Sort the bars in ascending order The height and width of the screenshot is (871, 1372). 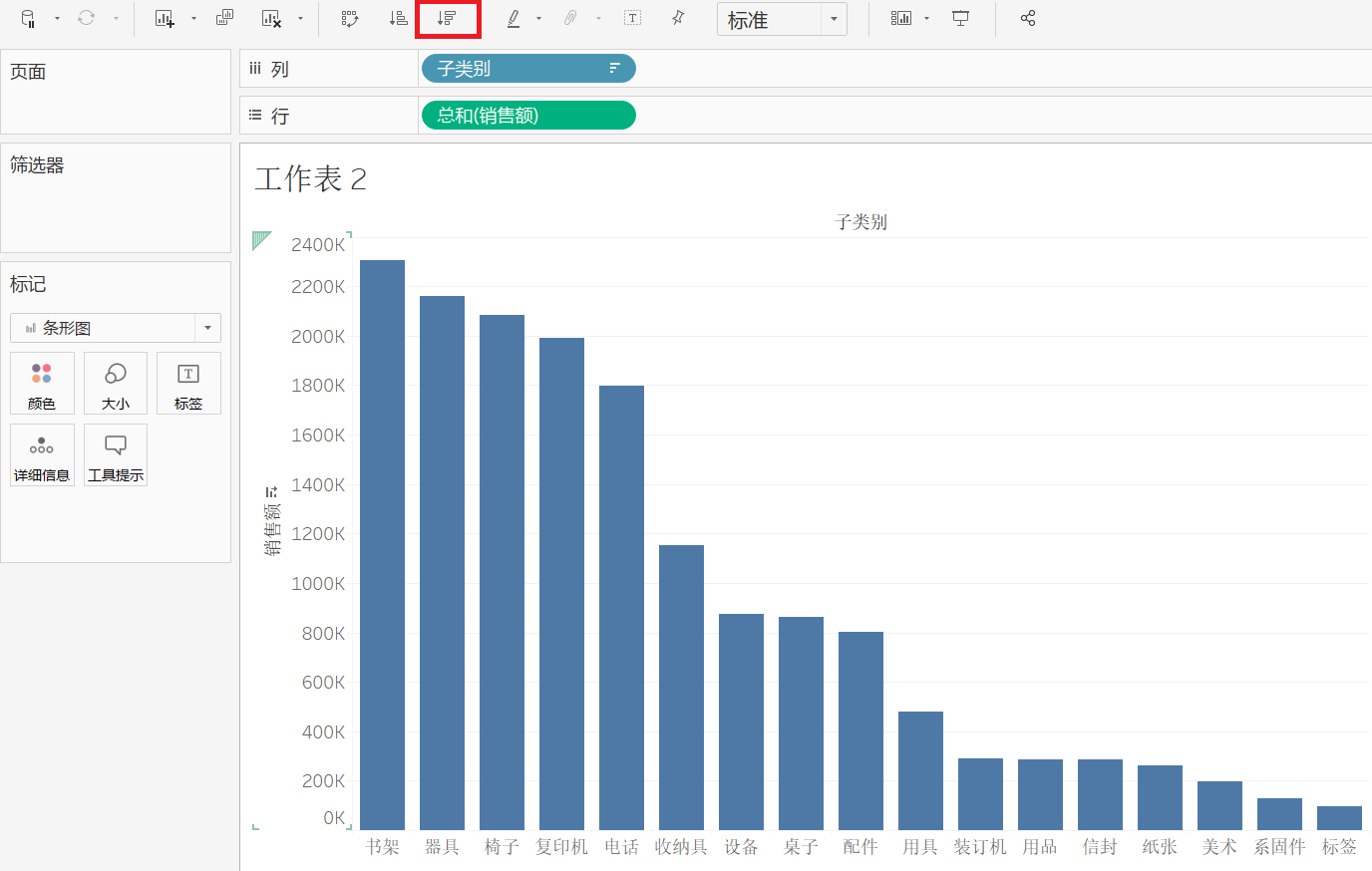pyautogui.click(x=398, y=19)
